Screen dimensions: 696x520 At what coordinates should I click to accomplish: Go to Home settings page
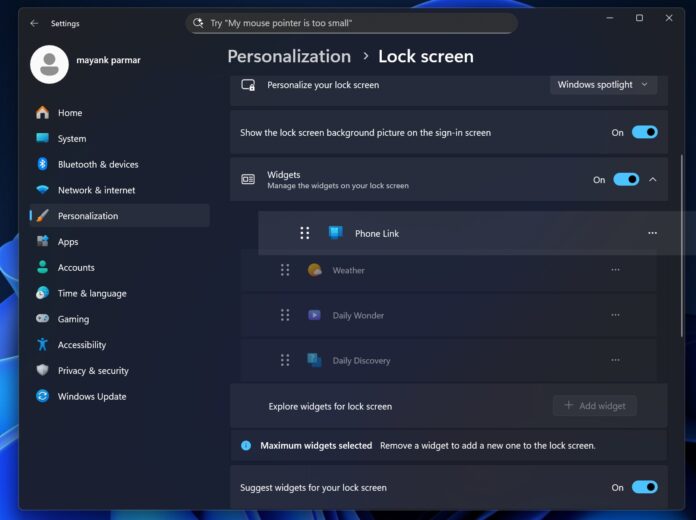tap(119, 112)
